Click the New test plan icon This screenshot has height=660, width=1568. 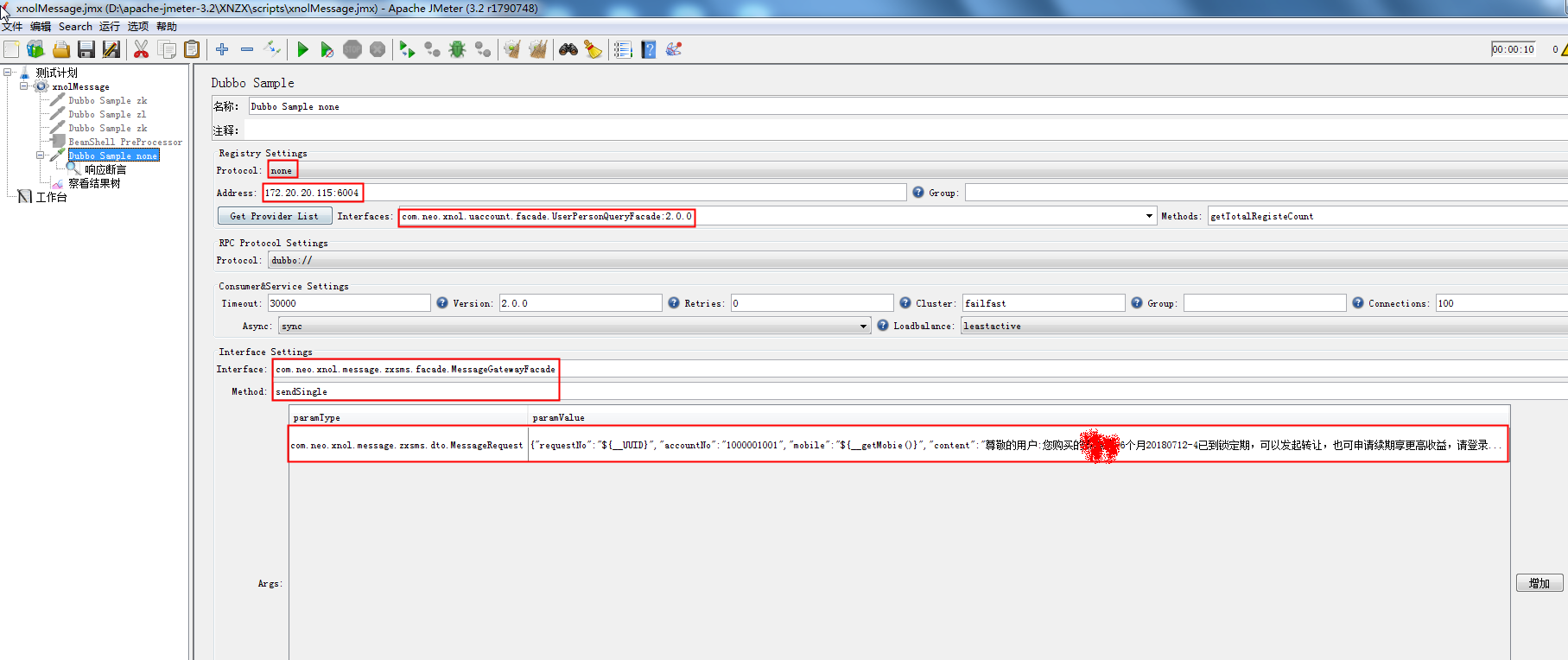click(x=11, y=49)
